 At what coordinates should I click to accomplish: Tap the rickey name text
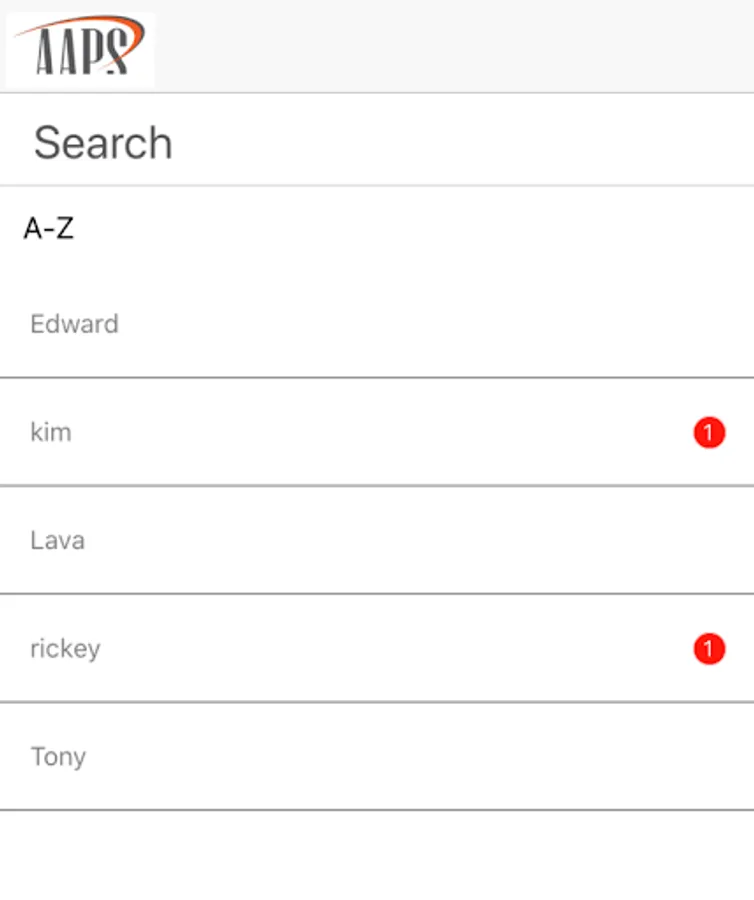point(65,649)
